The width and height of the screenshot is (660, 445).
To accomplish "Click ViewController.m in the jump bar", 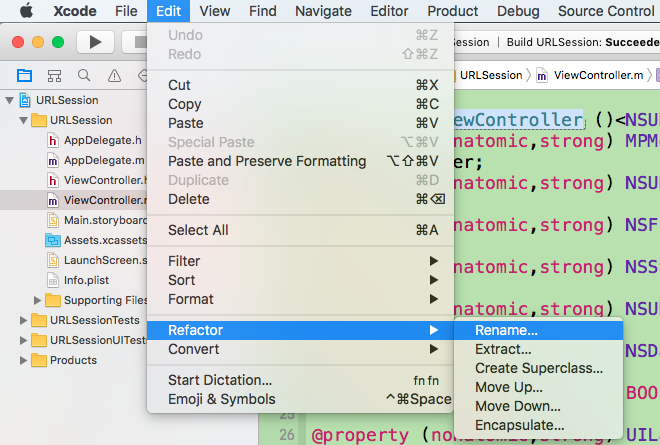I will point(598,75).
